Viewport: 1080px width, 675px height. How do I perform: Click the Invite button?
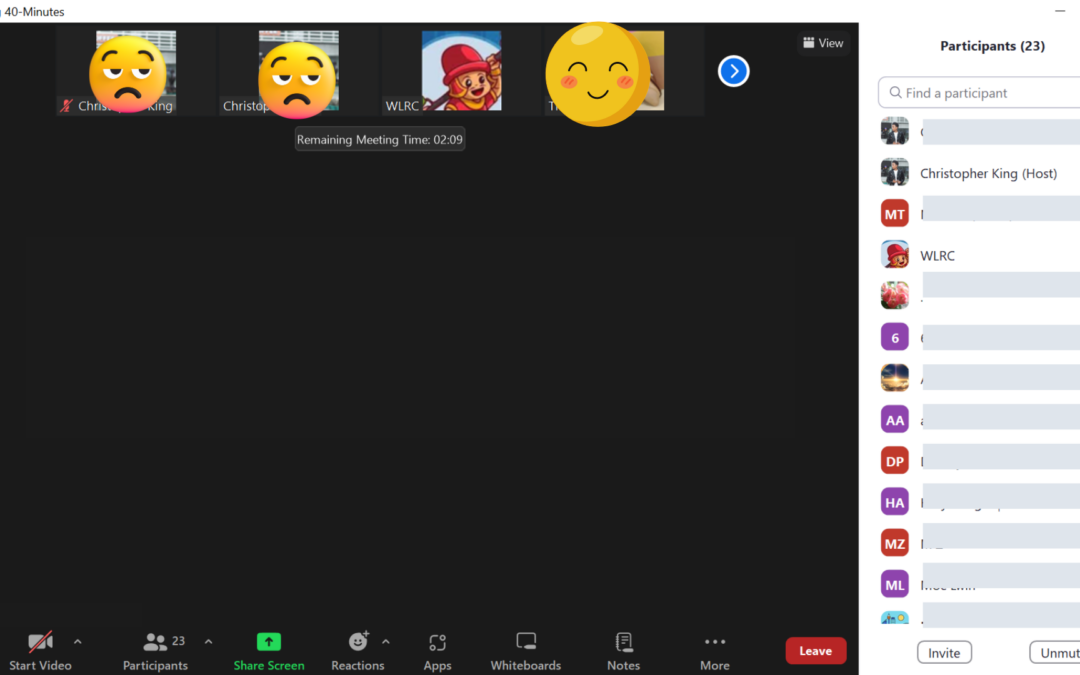coord(944,652)
